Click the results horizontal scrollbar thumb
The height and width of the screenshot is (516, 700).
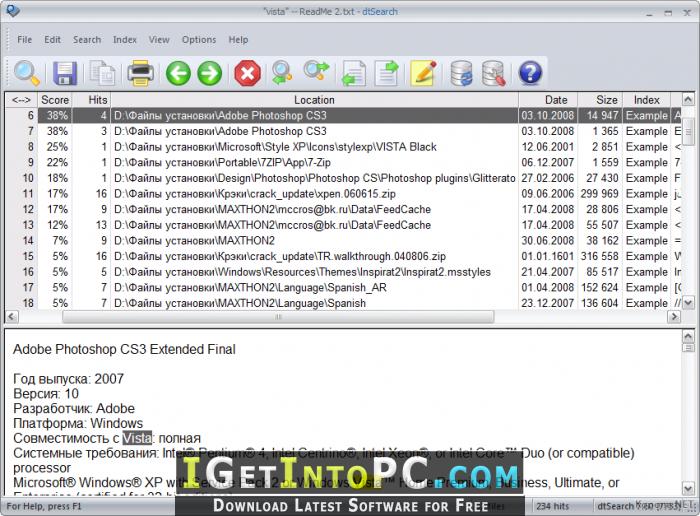[x=278, y=316]
